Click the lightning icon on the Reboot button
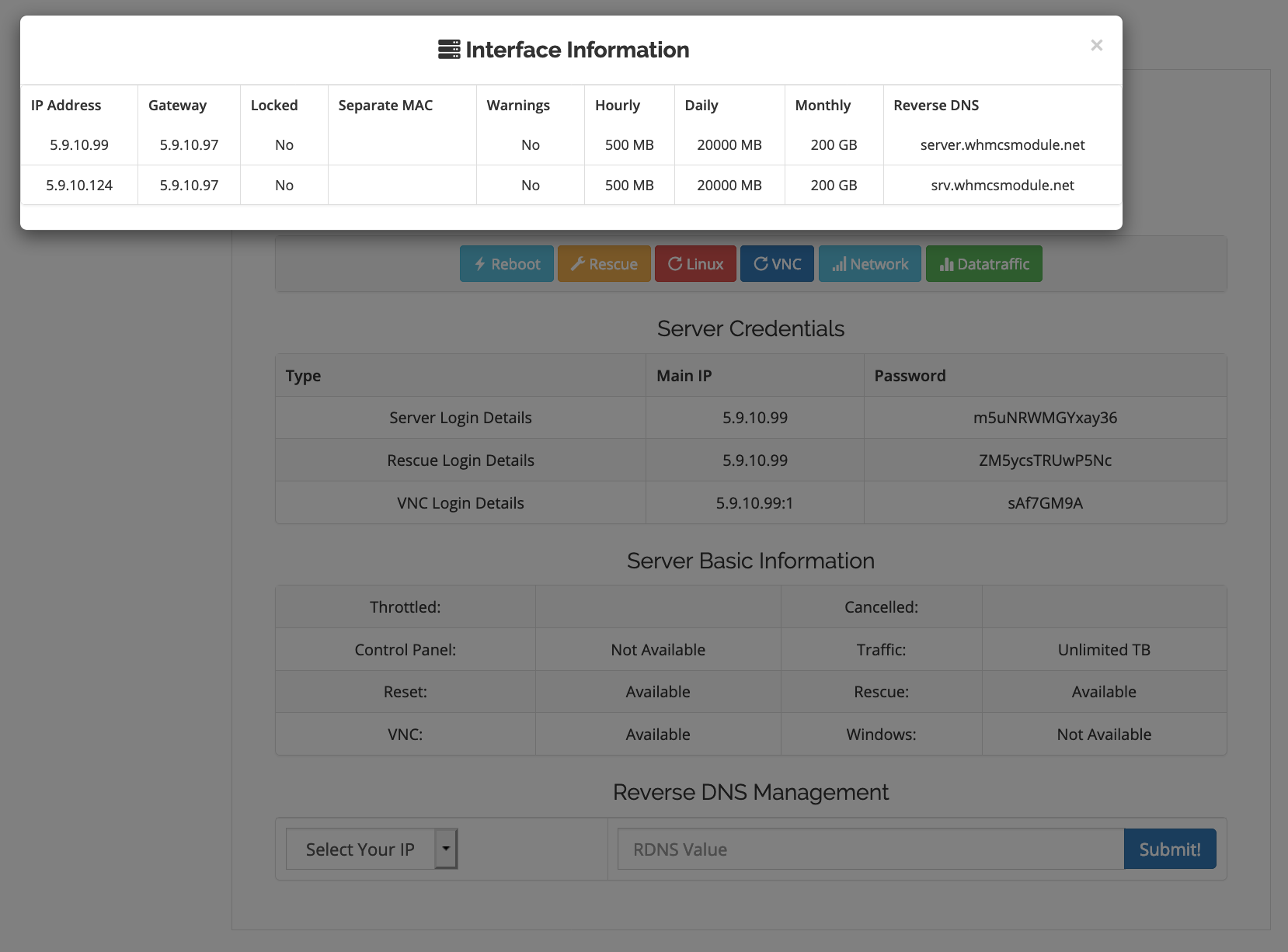 point(479,264)
